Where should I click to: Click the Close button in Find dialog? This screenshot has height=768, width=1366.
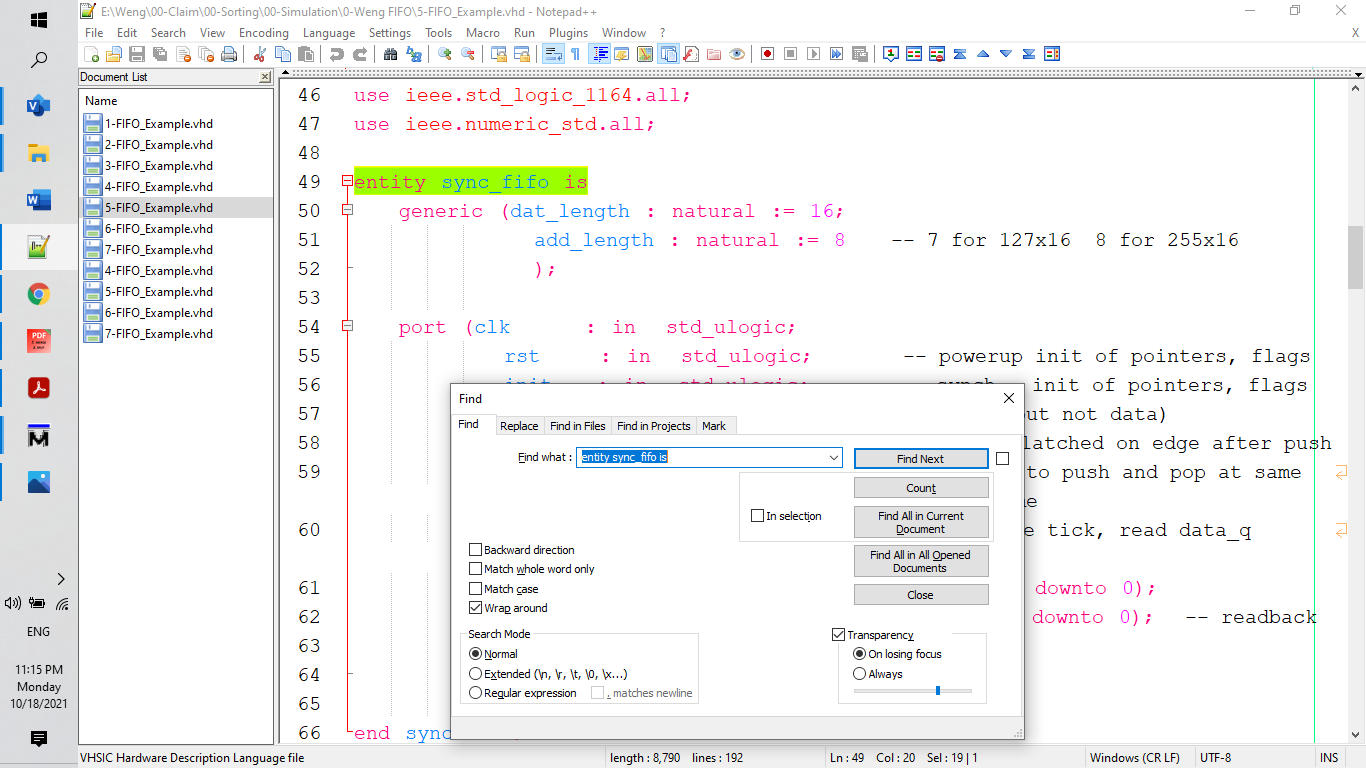point(921,595)
